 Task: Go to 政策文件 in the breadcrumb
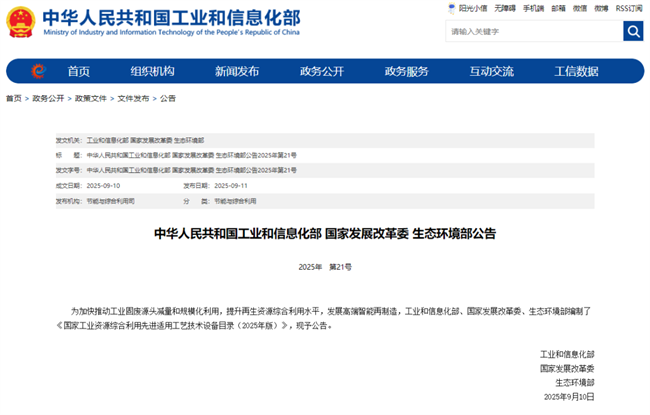click(x=91, y=98)
